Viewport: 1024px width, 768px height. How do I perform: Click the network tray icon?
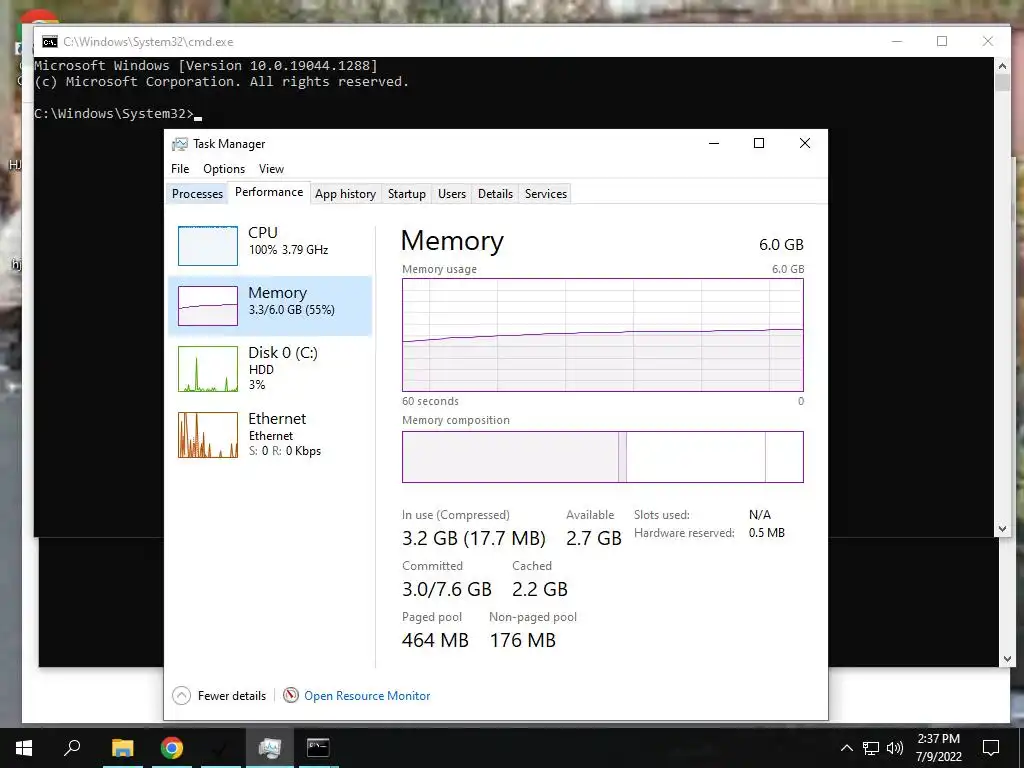(x=871, y=748)
